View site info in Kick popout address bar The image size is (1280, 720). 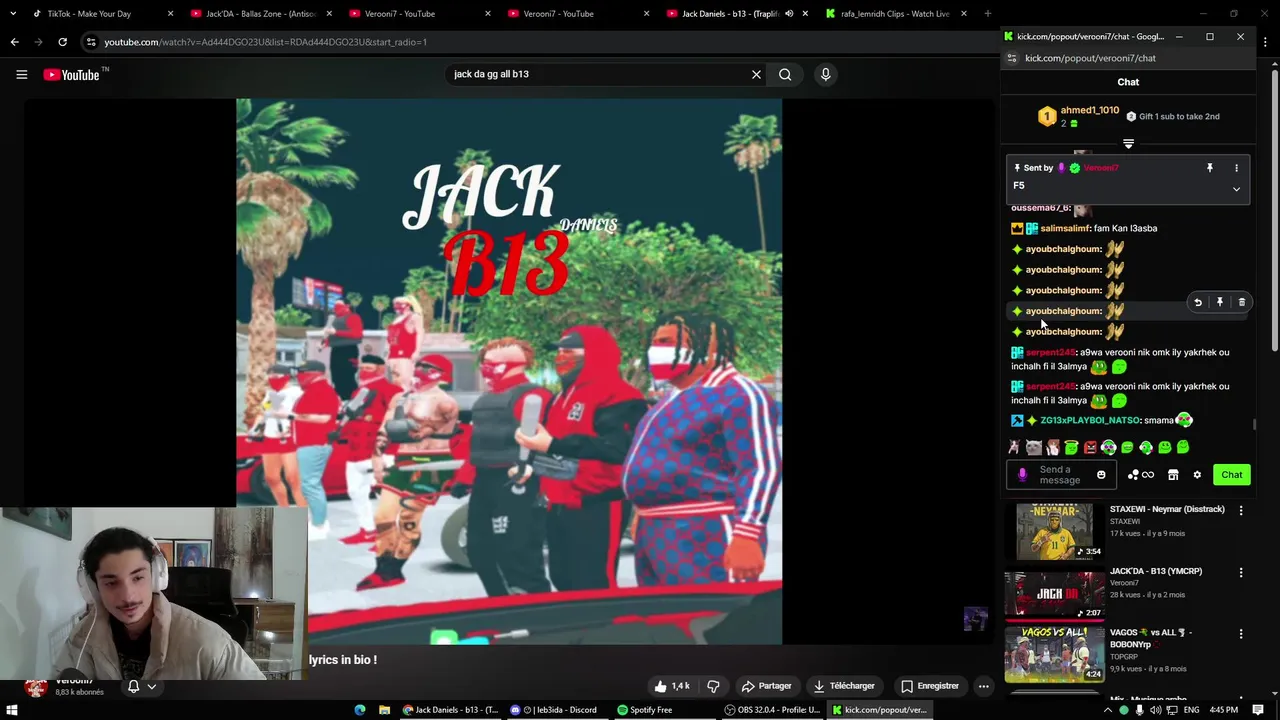(x=1012, y=58)
